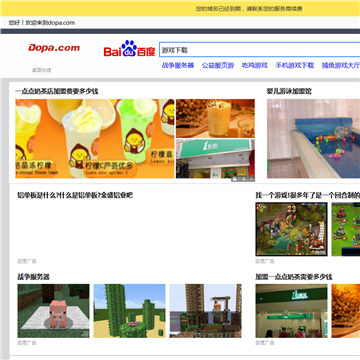Viewport: 360px width, 360px height.
Task: Select the baby swimming pool photo
Action: [313, 139]
